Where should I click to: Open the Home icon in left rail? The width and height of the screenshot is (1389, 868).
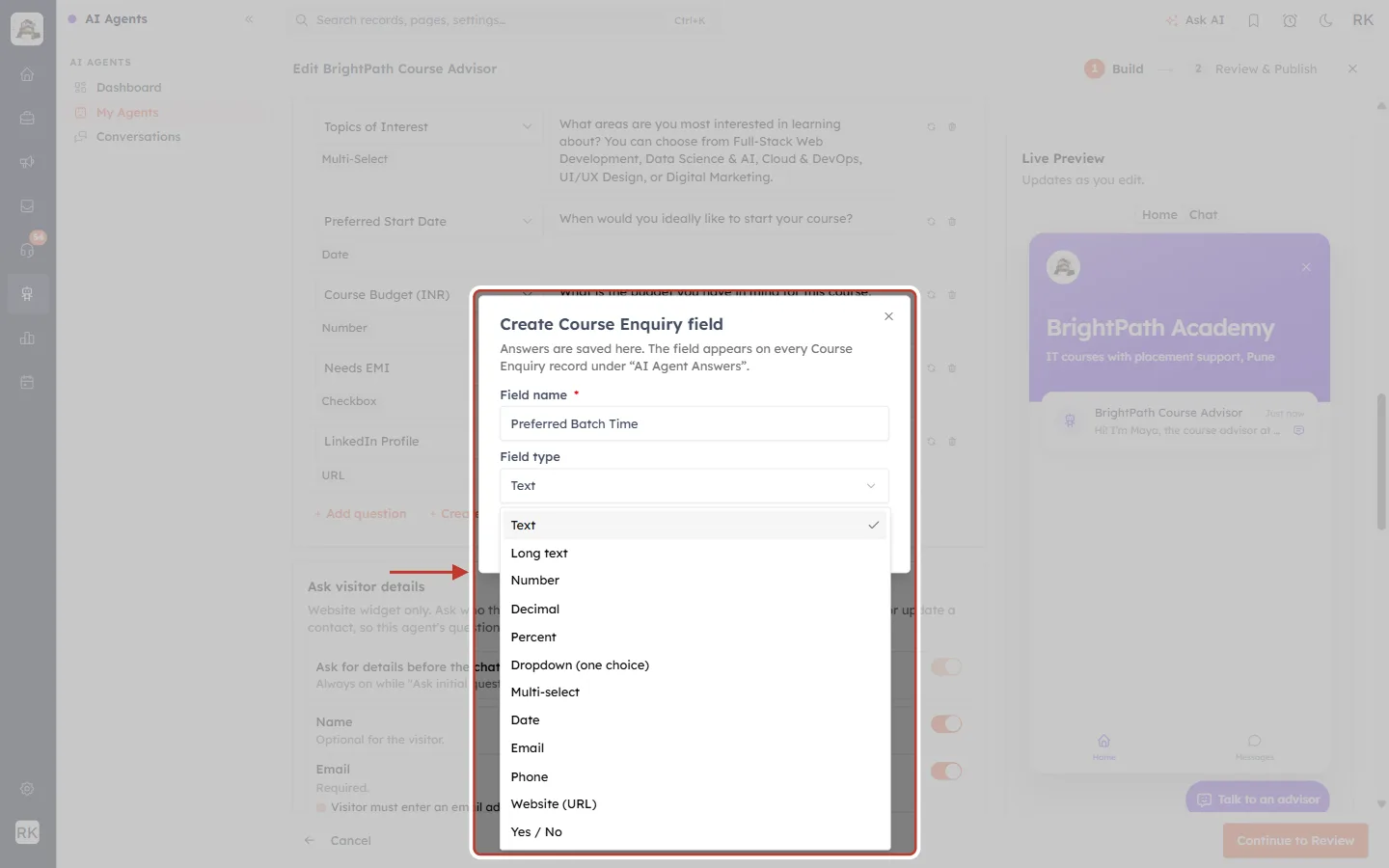tap(27, 74)
